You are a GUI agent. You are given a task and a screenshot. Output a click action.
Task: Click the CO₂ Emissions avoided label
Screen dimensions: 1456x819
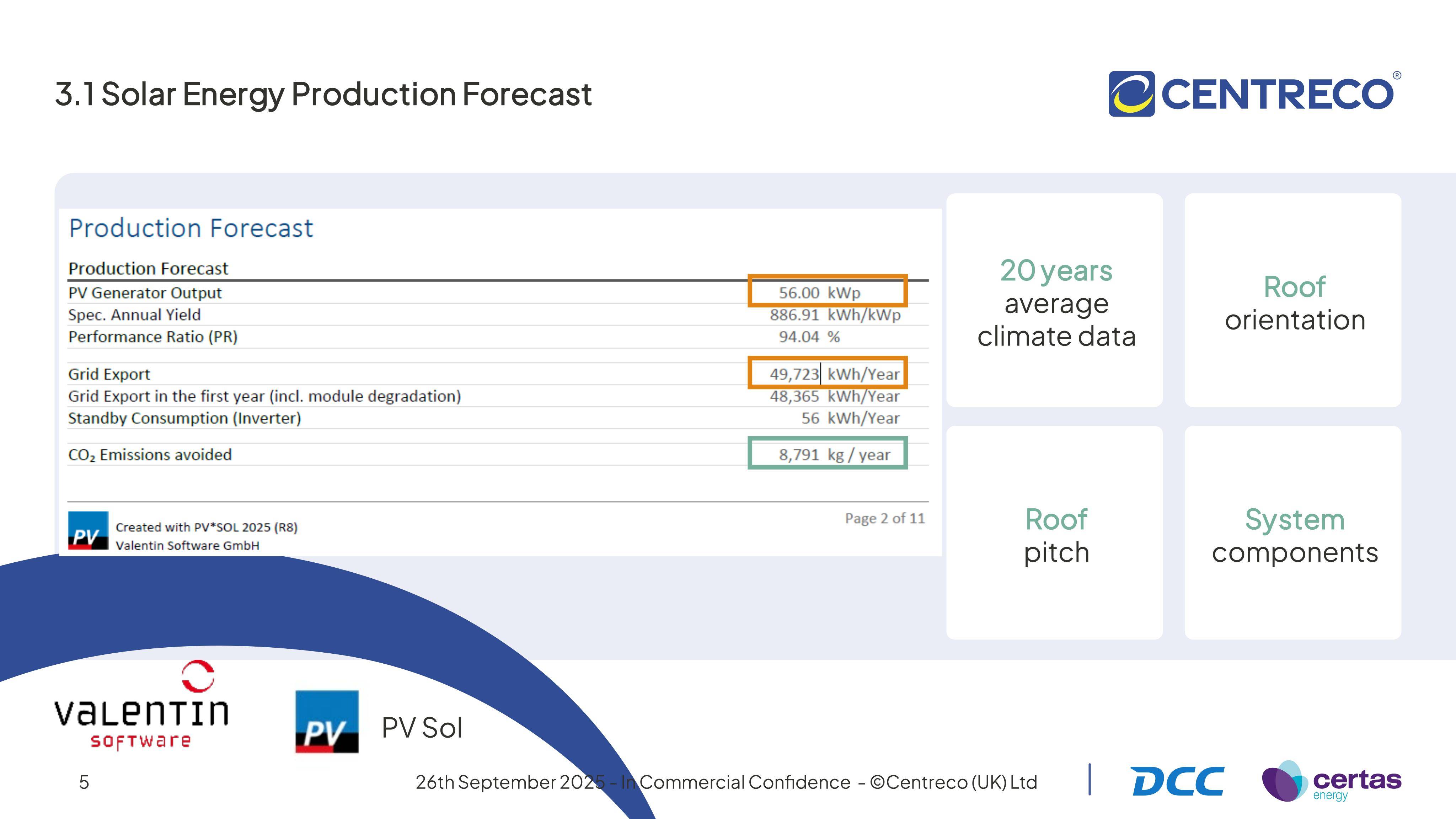pyautogui.click(x=150, y=455)
